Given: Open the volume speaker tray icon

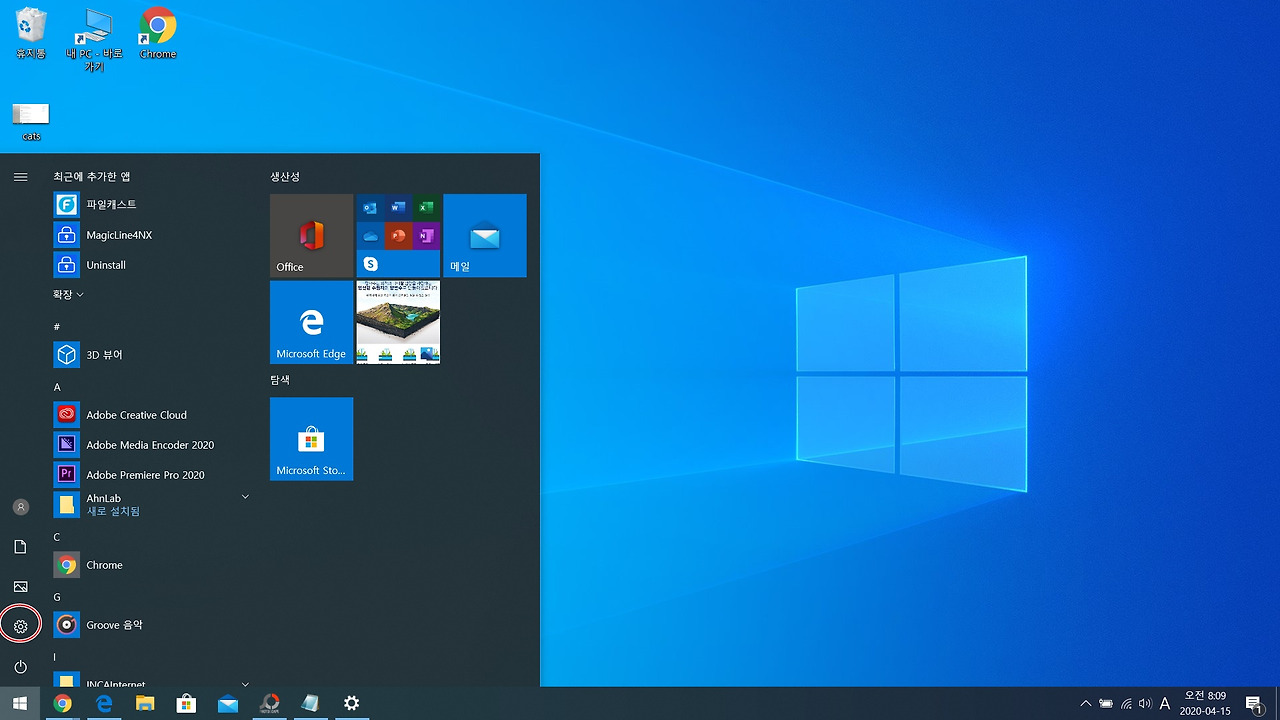Looking at the screenshot, I should [x=1145, y=703].
